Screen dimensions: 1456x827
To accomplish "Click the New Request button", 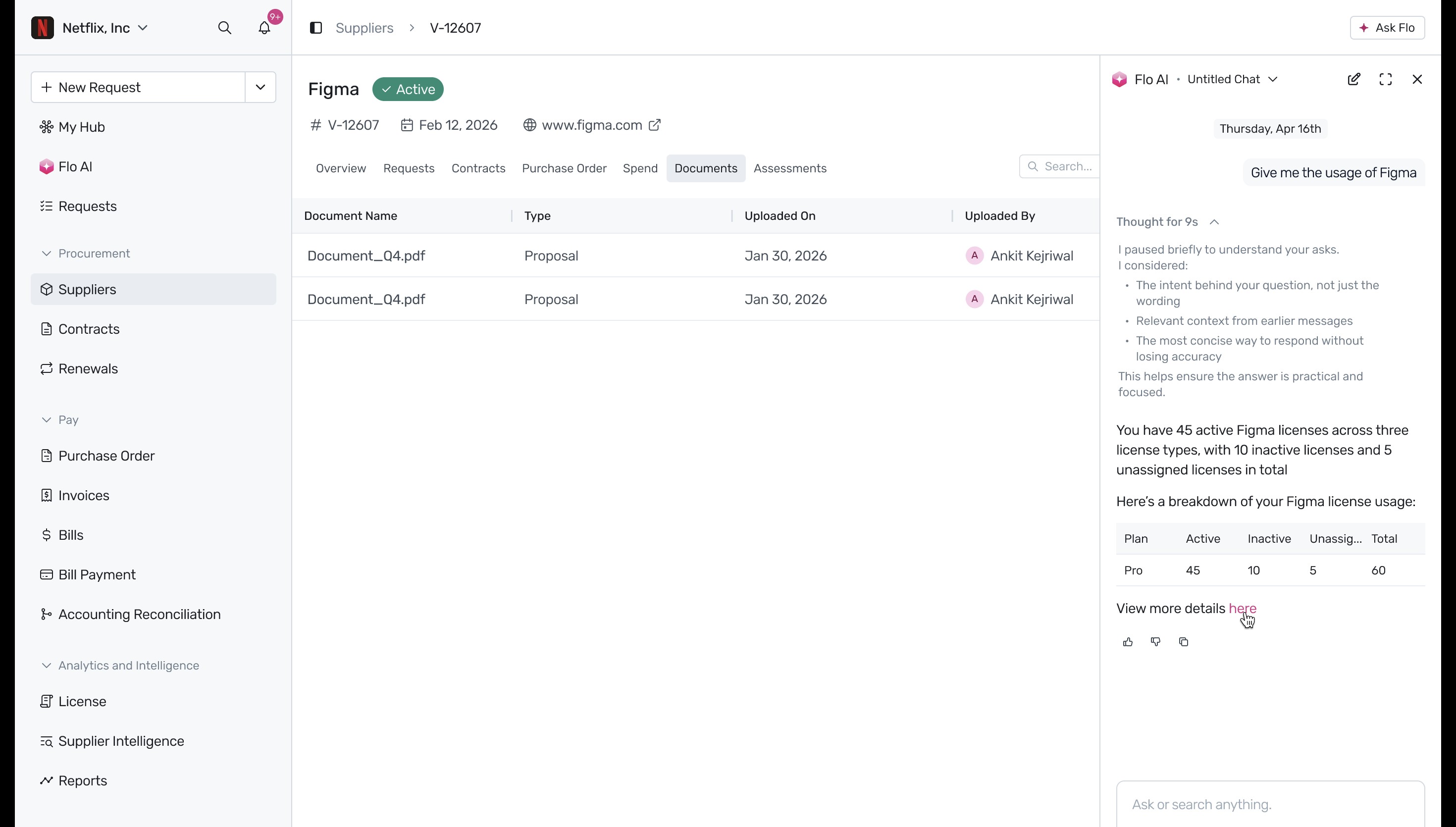I will (138, 88).
